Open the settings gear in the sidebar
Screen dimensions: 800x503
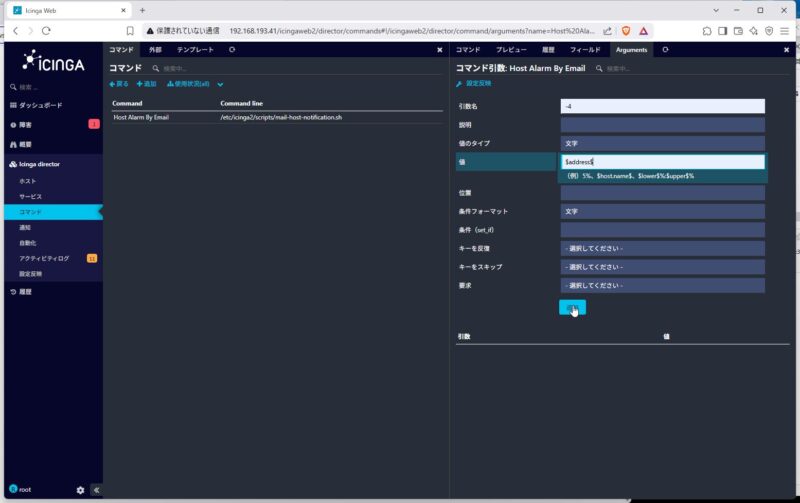(x=80, y=490)
